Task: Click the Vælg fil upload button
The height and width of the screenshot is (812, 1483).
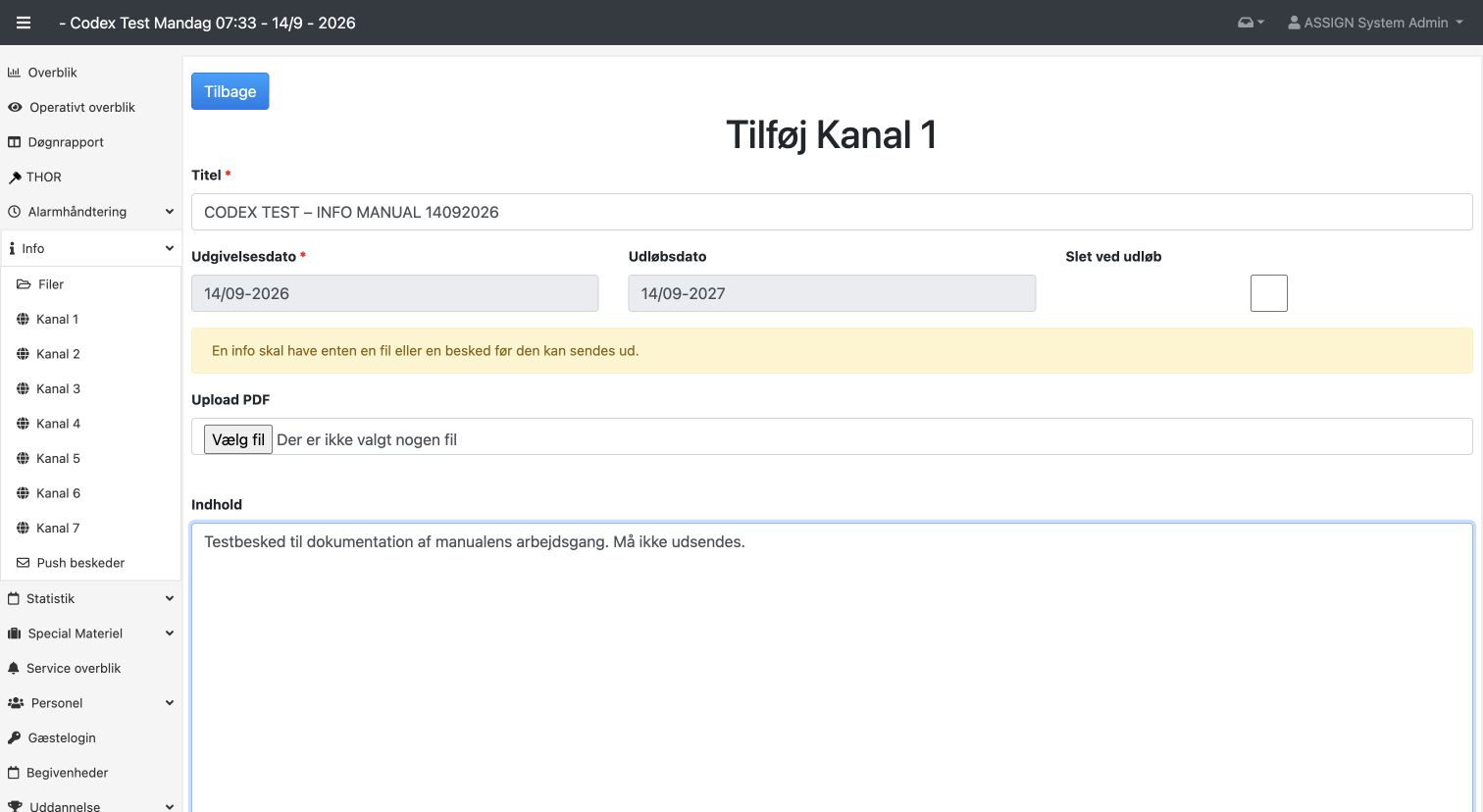Action: [x=237, y=439]
